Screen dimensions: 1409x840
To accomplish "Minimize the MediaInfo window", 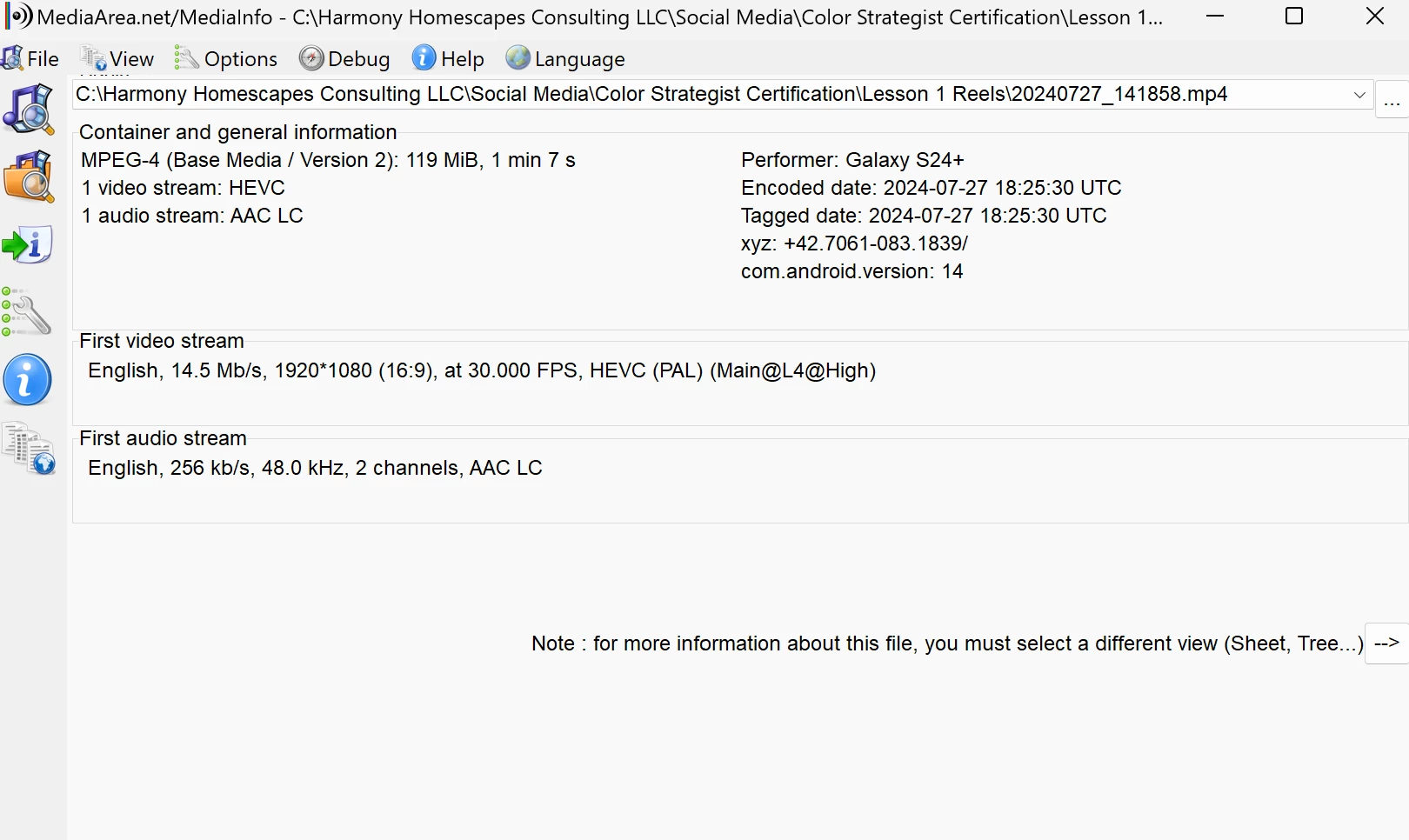I will pos(1215,17).
